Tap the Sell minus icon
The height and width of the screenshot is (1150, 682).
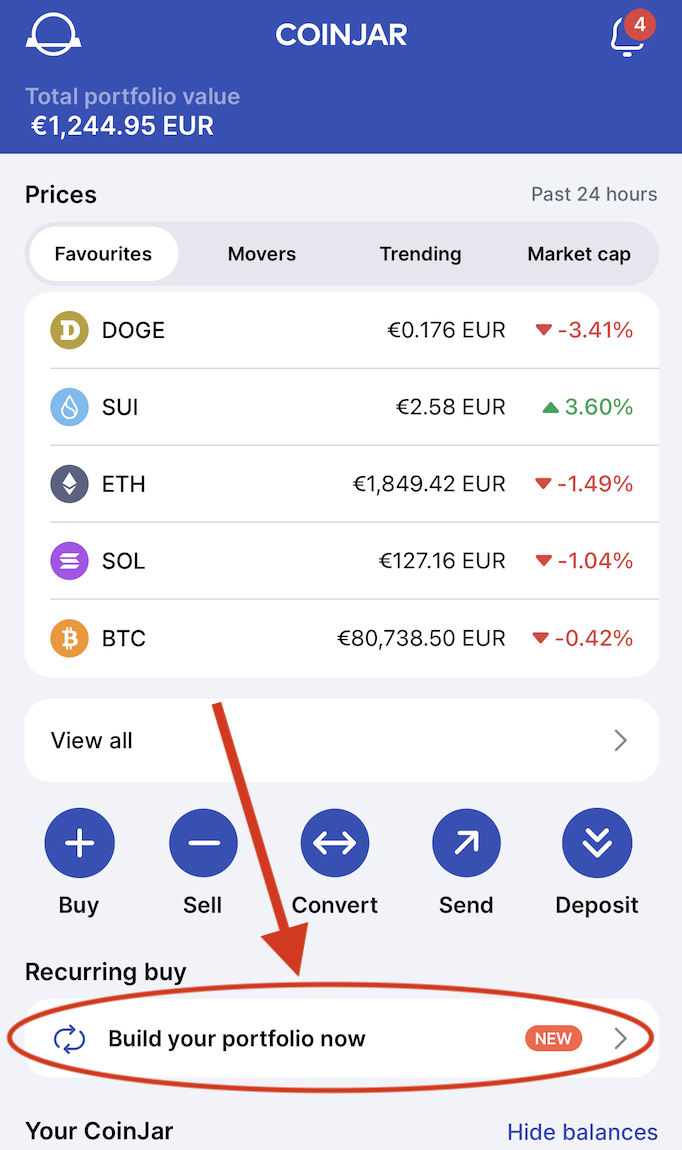pos(203,843)
